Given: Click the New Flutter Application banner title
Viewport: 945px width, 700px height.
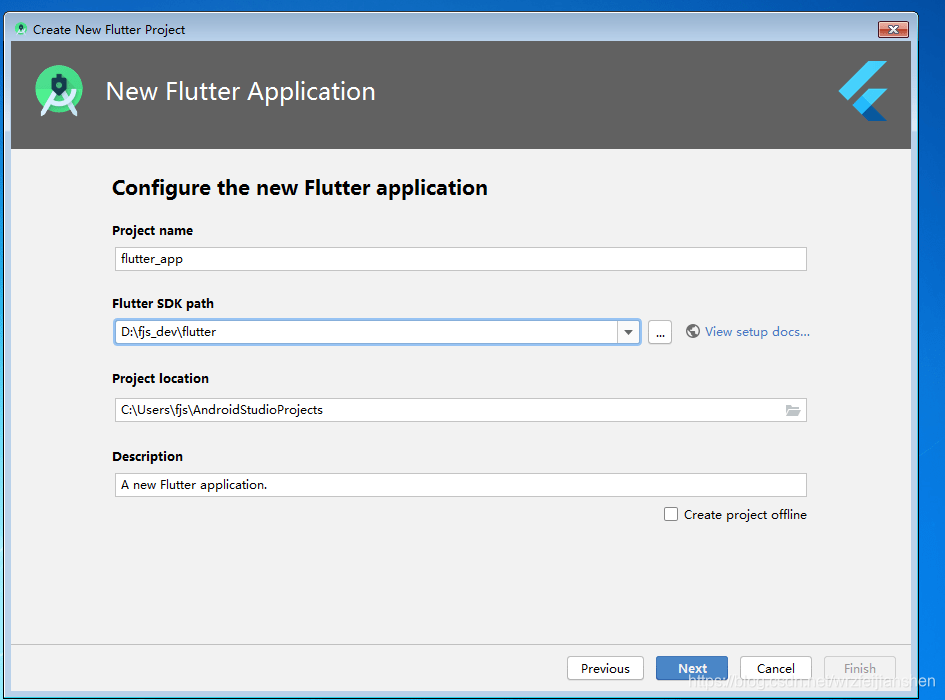Looking at the screenshot, I should pyautogui.click(x=240, y=92).
